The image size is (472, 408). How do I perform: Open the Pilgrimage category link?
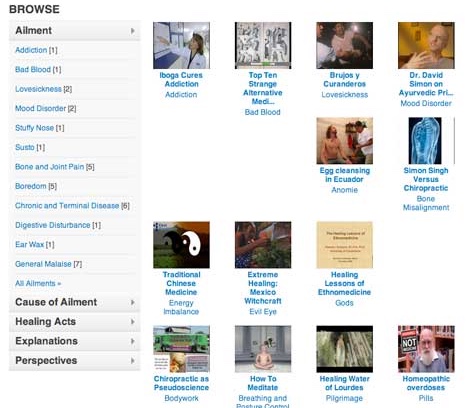point(344,398)
